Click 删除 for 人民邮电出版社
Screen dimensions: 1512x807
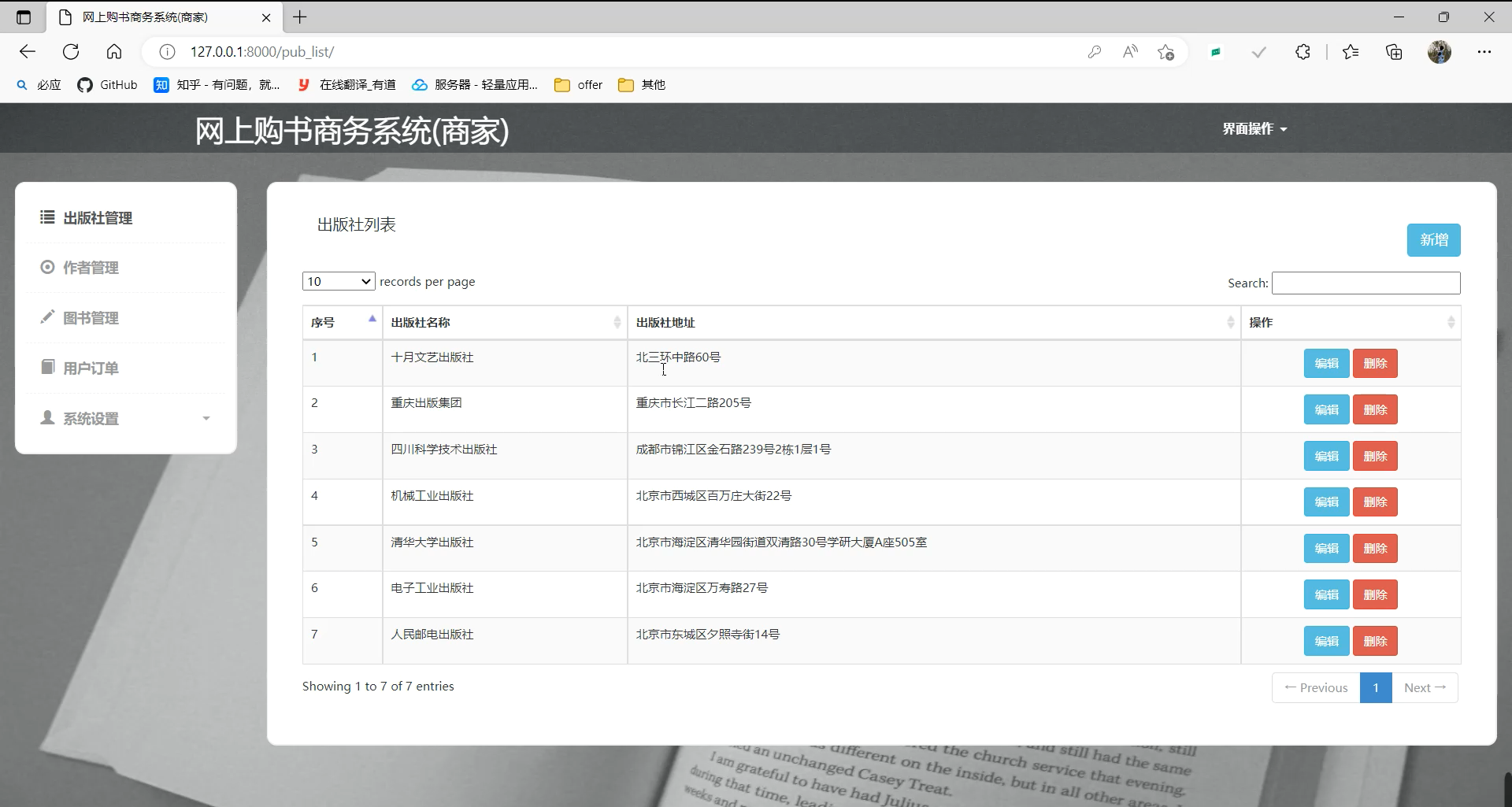pyautogui.click(x=1375, y=641)
